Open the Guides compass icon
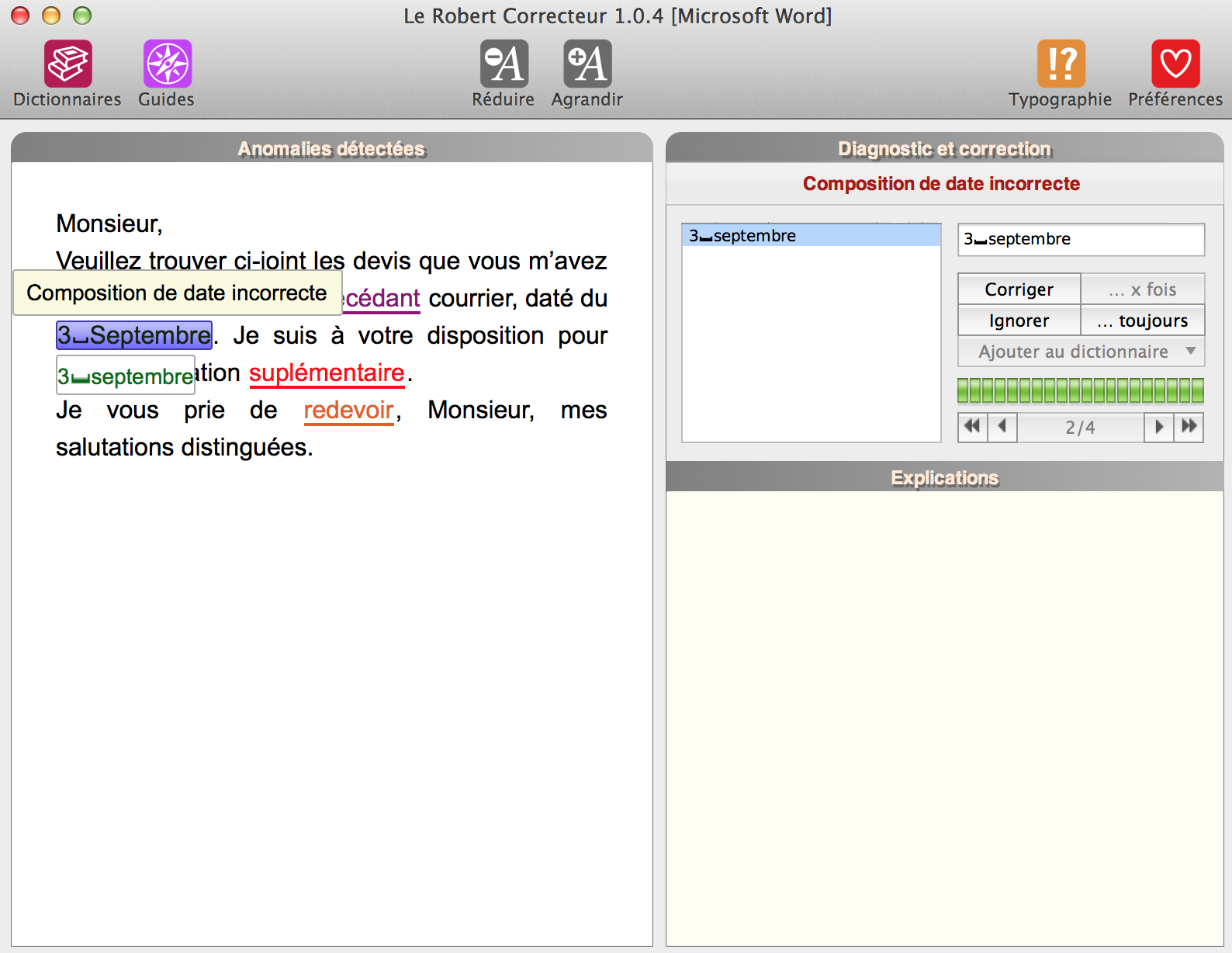The width and height of the screenshot is (1232, 953). click(167, 64)
